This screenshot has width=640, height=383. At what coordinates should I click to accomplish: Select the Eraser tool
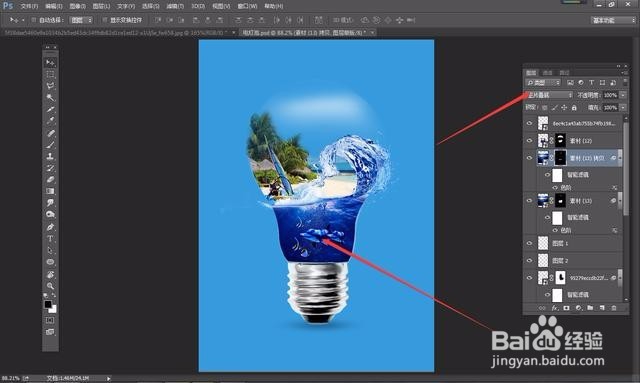pos(50,180)
